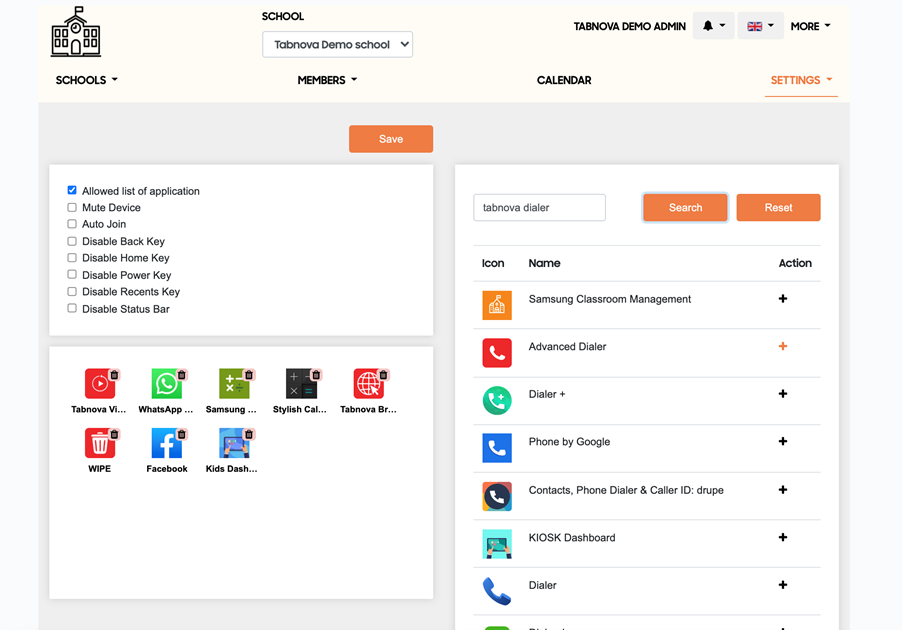Click the Advanced Dialer red phone icon

tap(497, 353)
